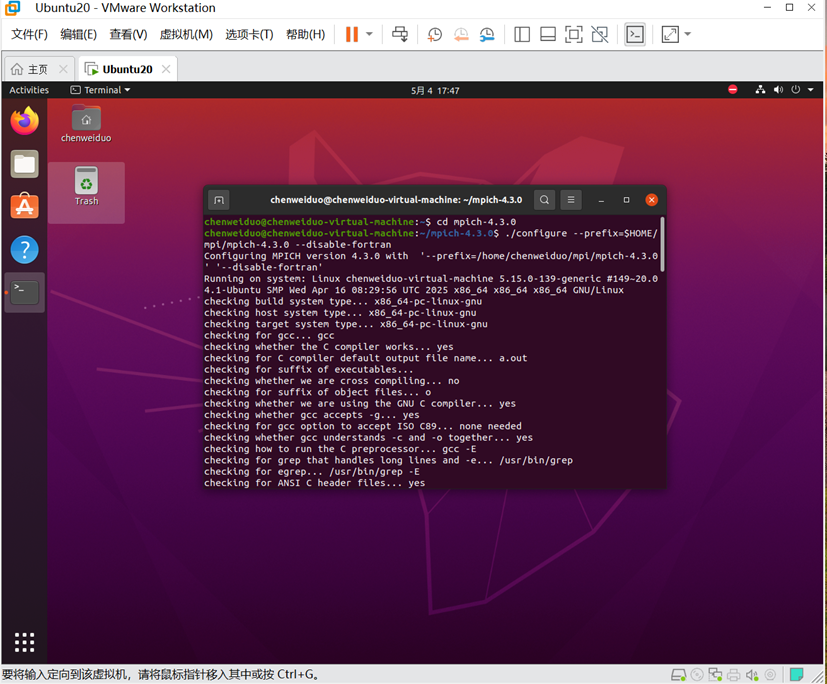Click the volume icon in the Ubuntu top bar
Viewport: 827px width, 684px height.
(x=778, y=90)
